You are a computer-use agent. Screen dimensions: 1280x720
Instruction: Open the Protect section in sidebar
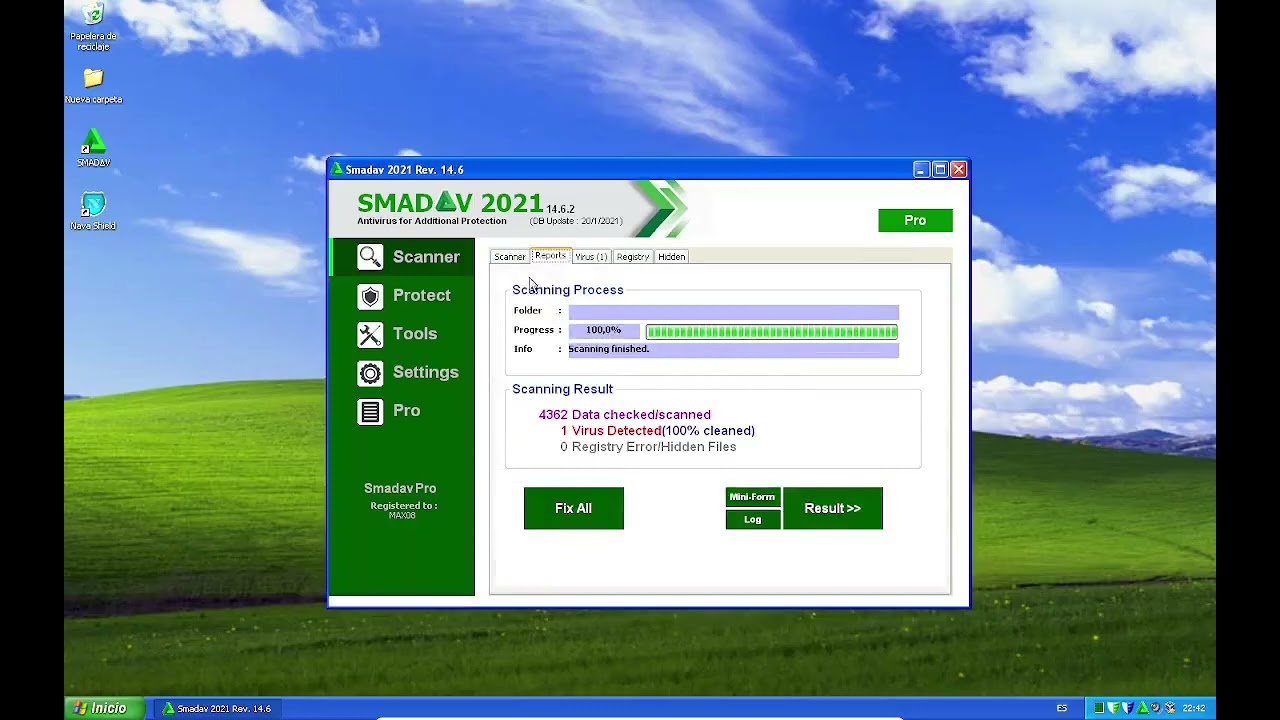(404, 296)
